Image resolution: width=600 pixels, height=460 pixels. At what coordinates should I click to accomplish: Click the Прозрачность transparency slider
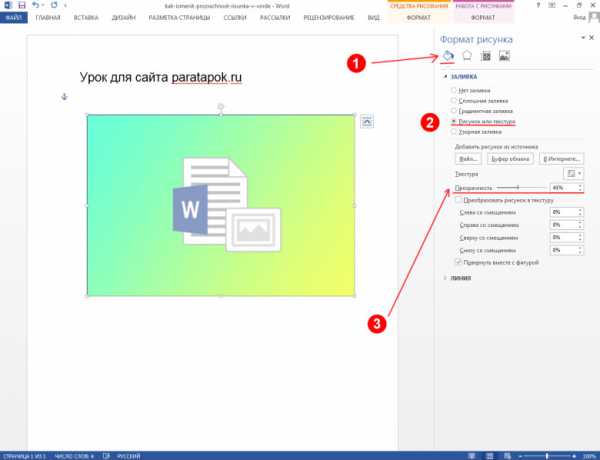click(x=521, y=188)
